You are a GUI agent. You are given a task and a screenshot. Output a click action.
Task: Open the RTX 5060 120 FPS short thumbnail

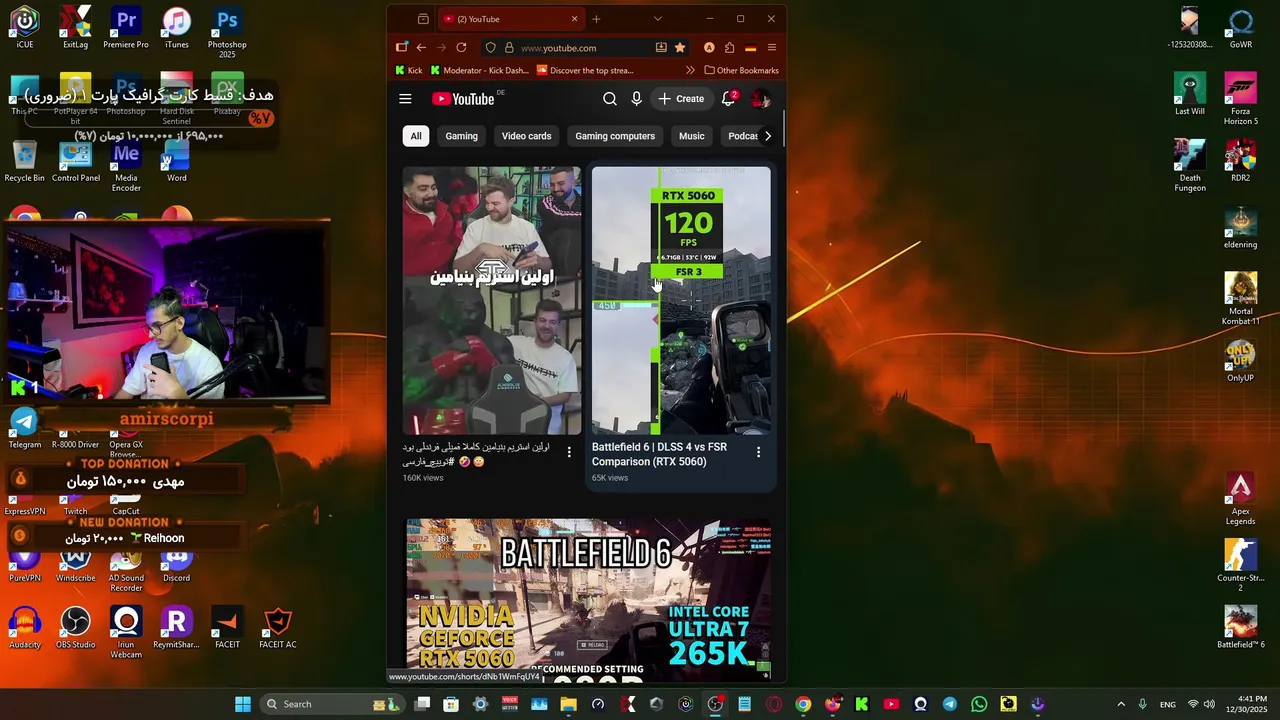click(681, 300)
